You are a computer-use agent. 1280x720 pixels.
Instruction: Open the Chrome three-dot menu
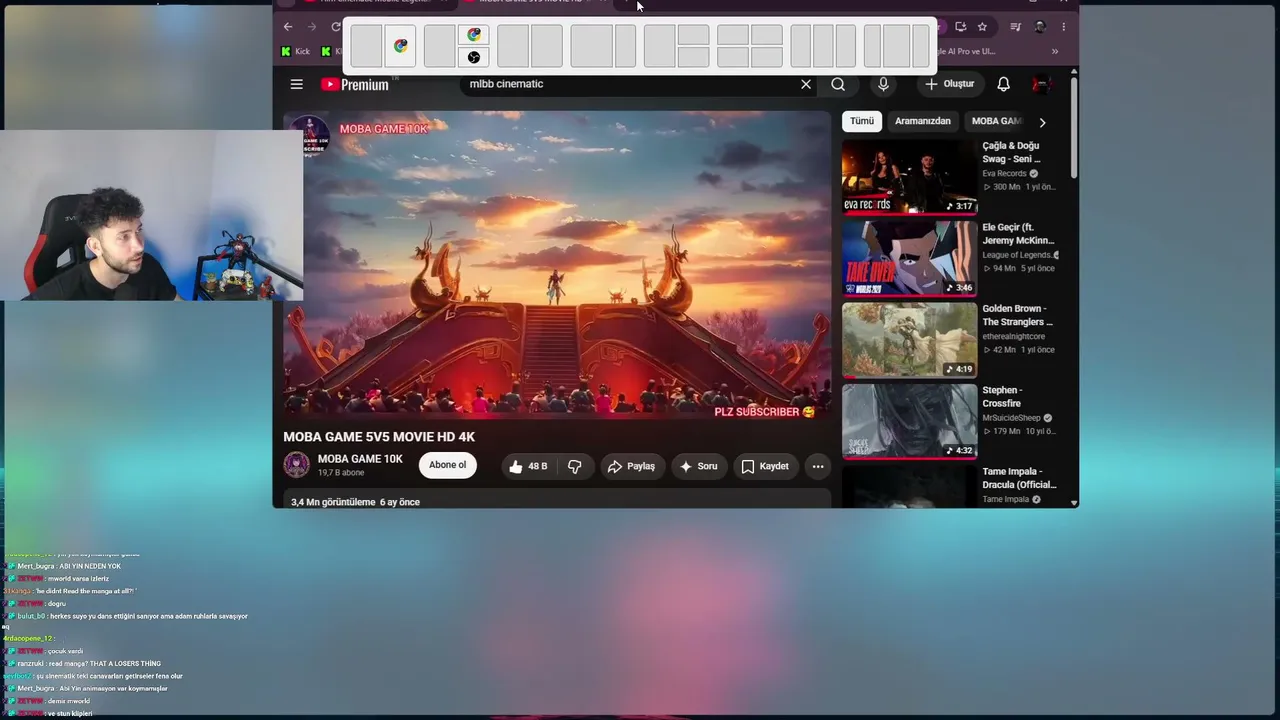(x=1063, y=27)
